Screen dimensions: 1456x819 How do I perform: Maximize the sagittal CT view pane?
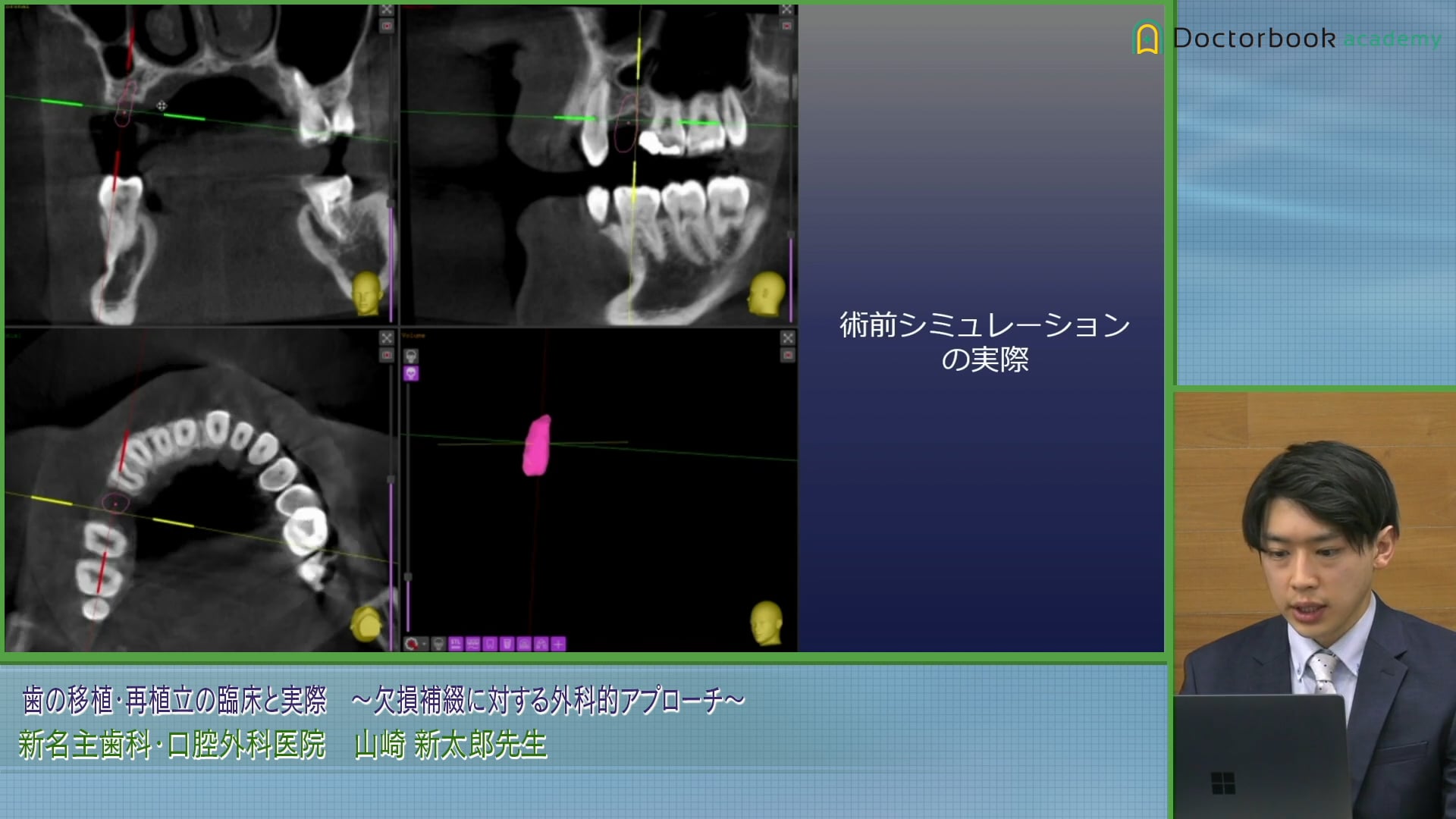tap(786, 10)
